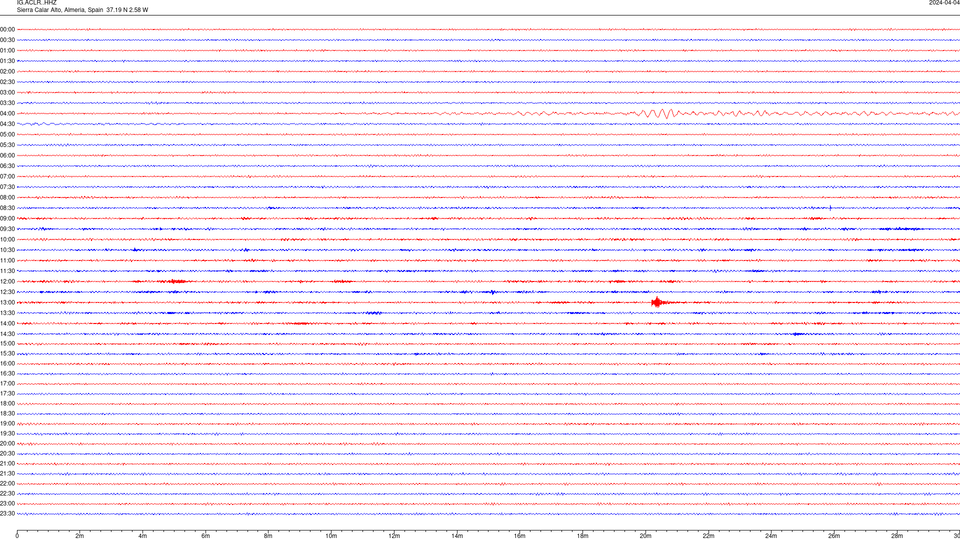Click the 14:30 row label
Viewport: 960px width, 540px height.
pyautogui.click(x=7, y=334)
